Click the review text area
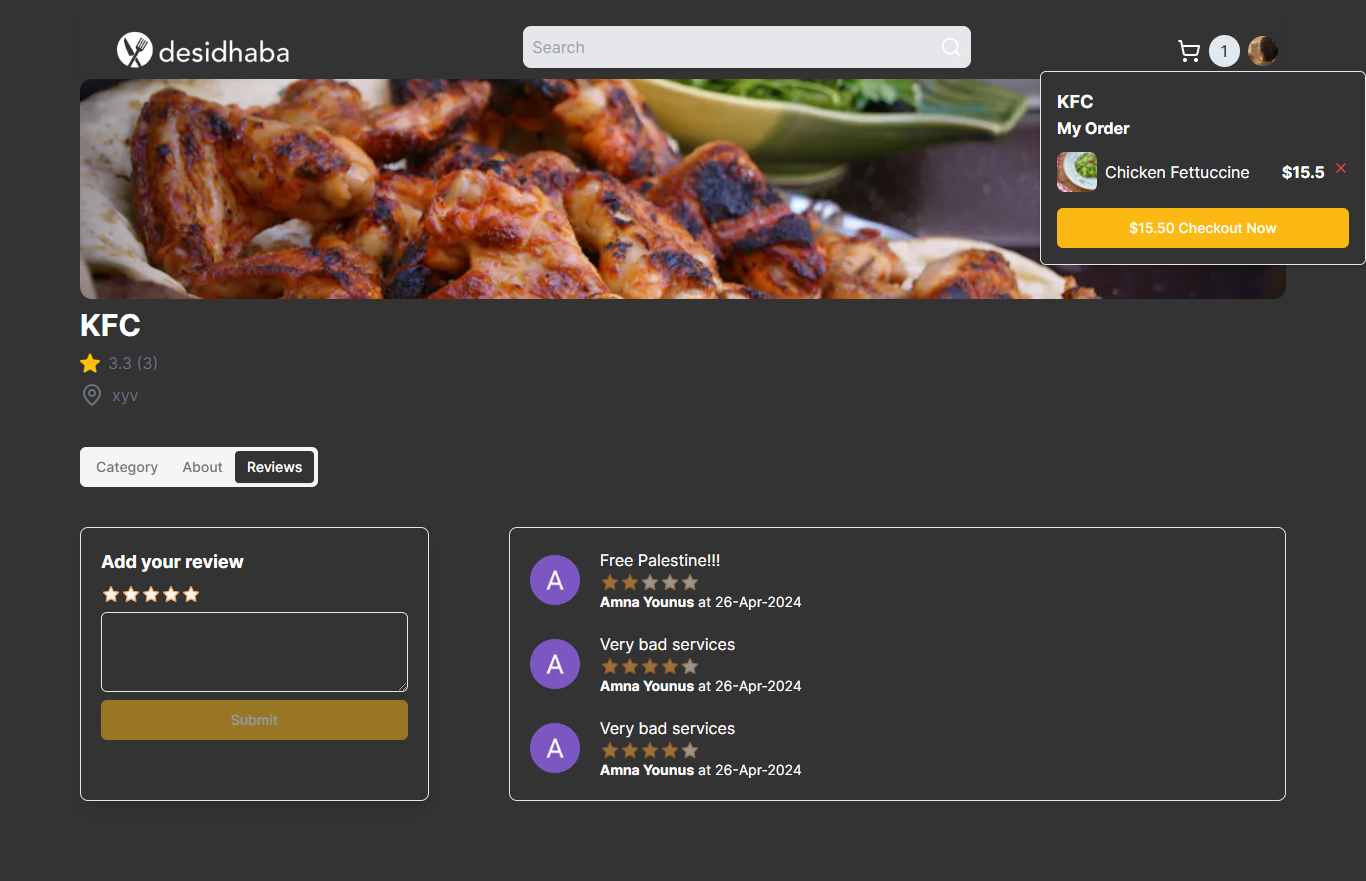The width and height of the screenshot is (1366, 881). (254, 652)
